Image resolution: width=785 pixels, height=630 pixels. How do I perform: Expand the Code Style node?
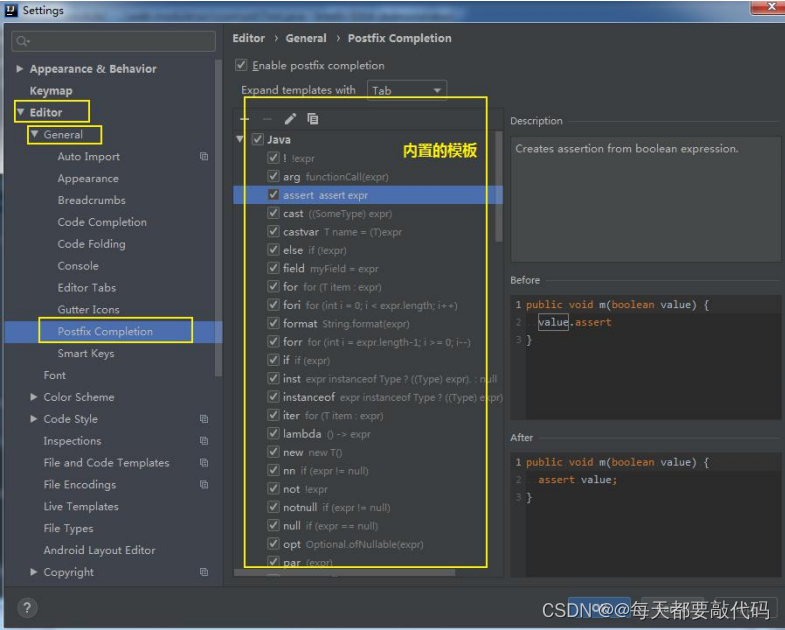point(34,419)
